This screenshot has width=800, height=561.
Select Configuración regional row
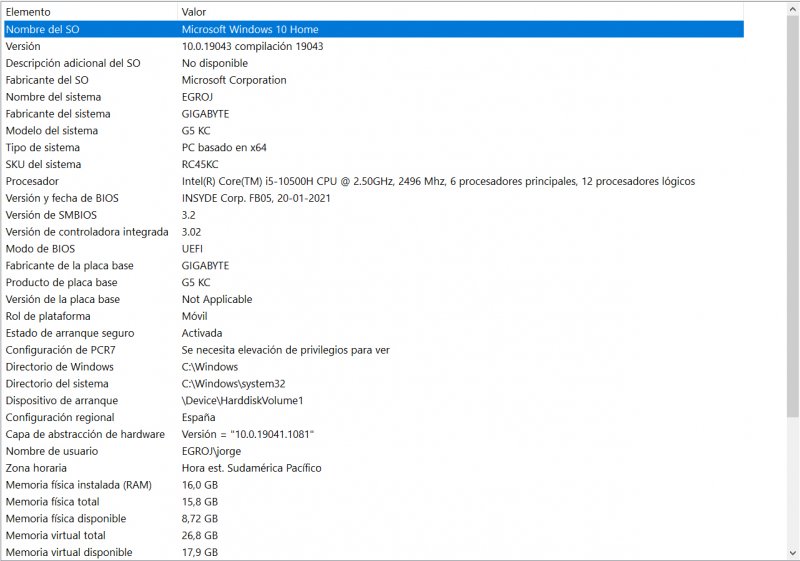click(x=373, y=417)
